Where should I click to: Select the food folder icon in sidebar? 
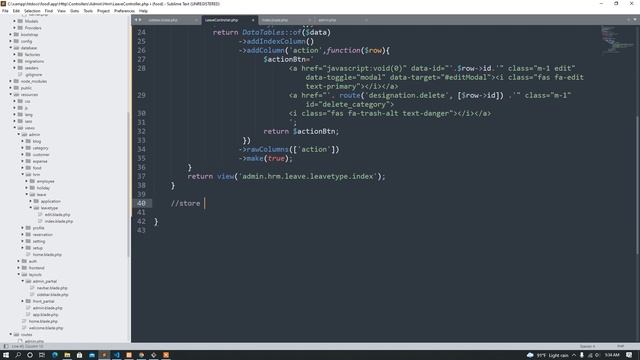[x=28, y=168]
